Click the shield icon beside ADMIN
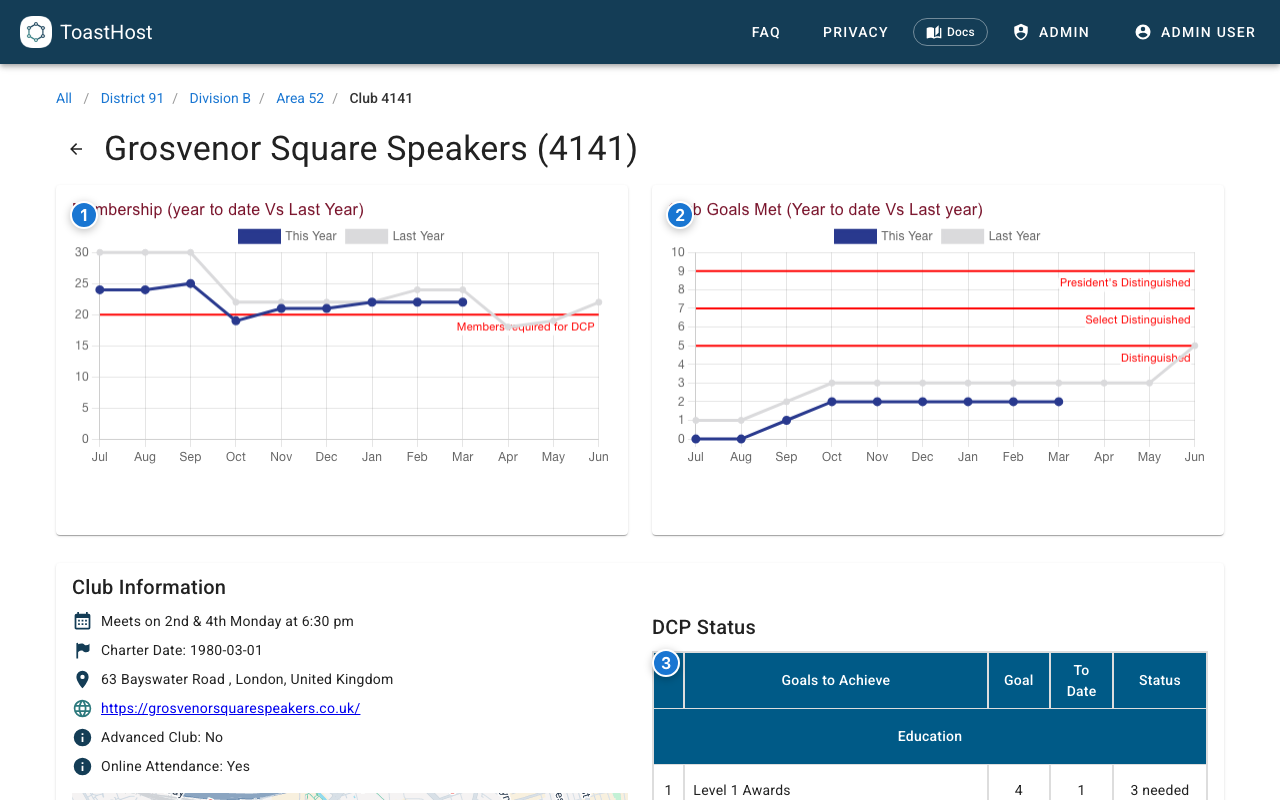Viewport: 1280px width, 800px height. pyautogui.click(x=1021, y=31)
